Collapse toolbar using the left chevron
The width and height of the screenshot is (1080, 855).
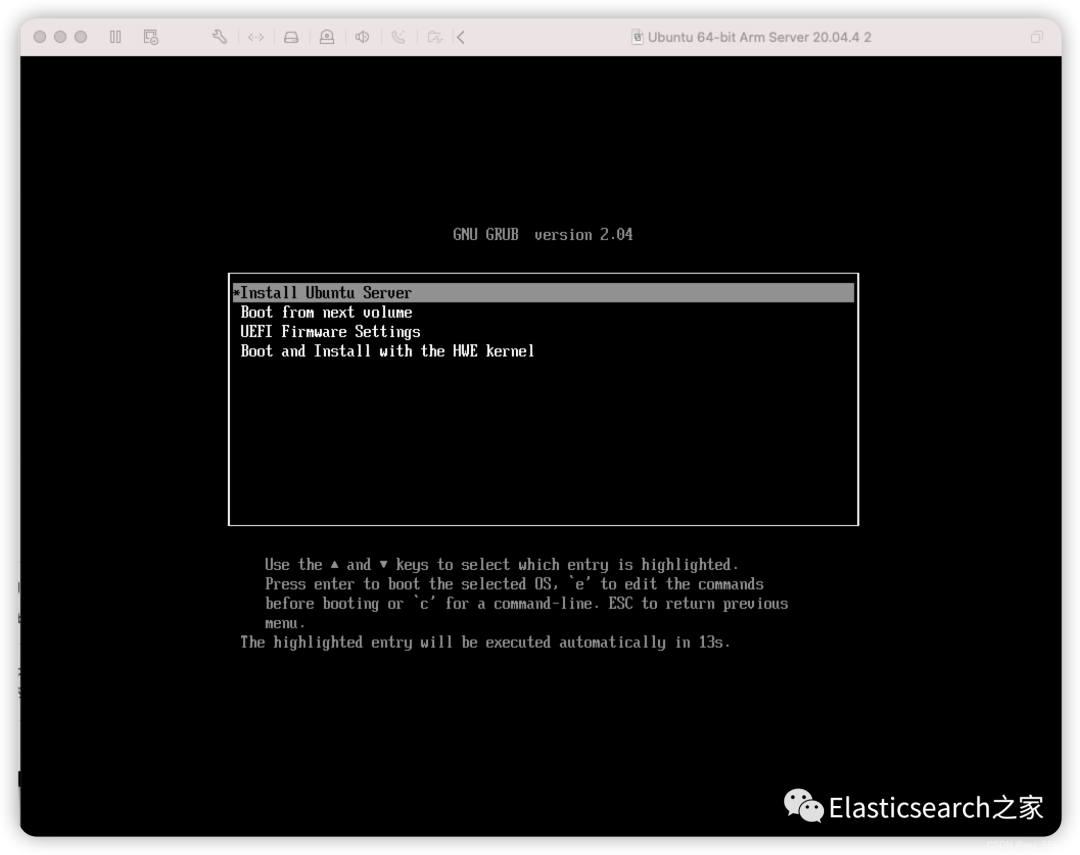tap(461, 37)
